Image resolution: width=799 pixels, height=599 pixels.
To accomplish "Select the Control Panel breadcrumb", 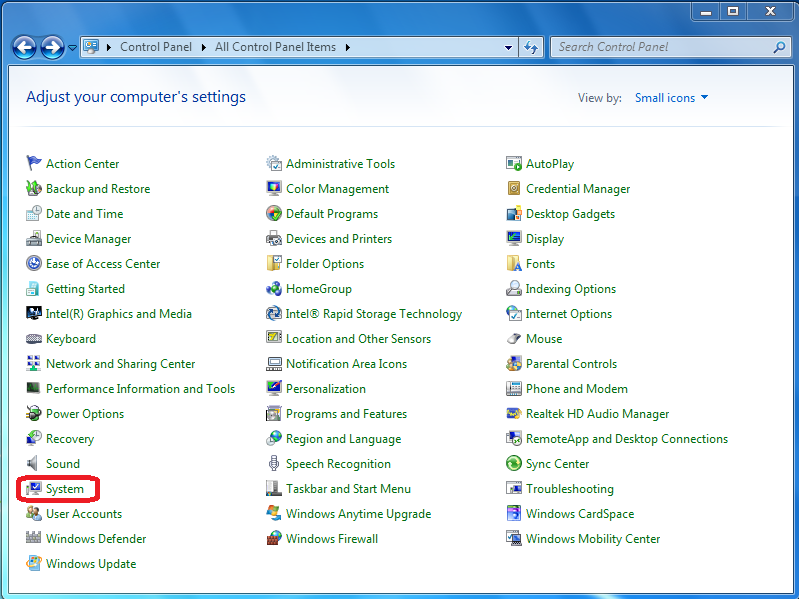I will pos(156,47).
